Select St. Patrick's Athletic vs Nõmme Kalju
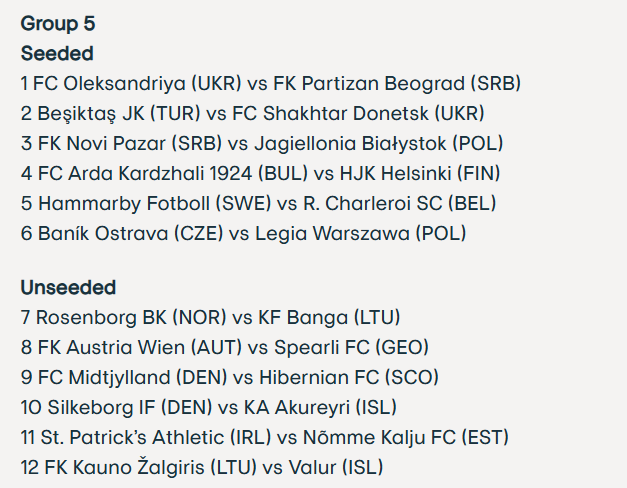 point(265,438)
